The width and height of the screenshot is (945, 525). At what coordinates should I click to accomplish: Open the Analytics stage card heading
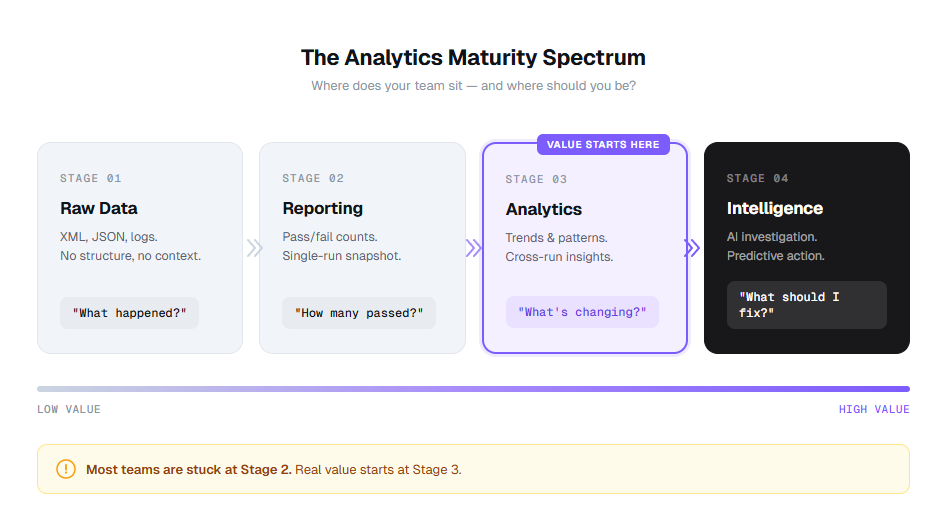coord(543,209)
